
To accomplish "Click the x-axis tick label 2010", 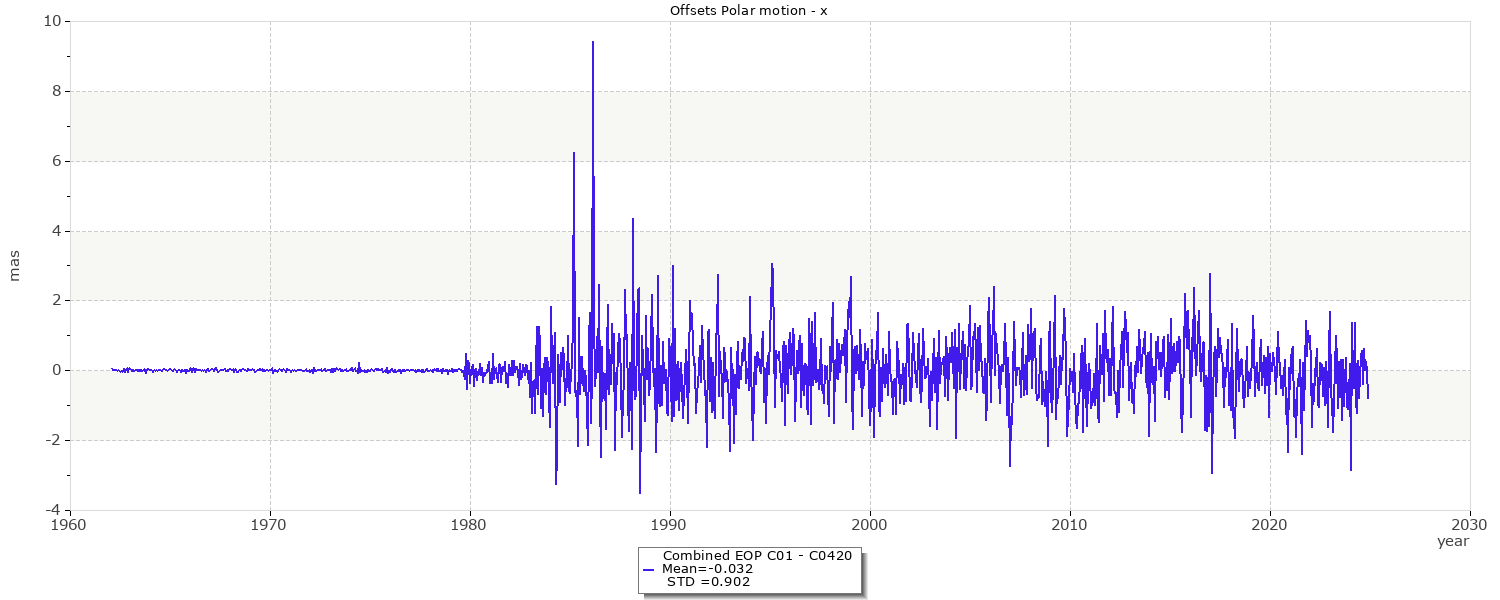I will point(1069,524).
